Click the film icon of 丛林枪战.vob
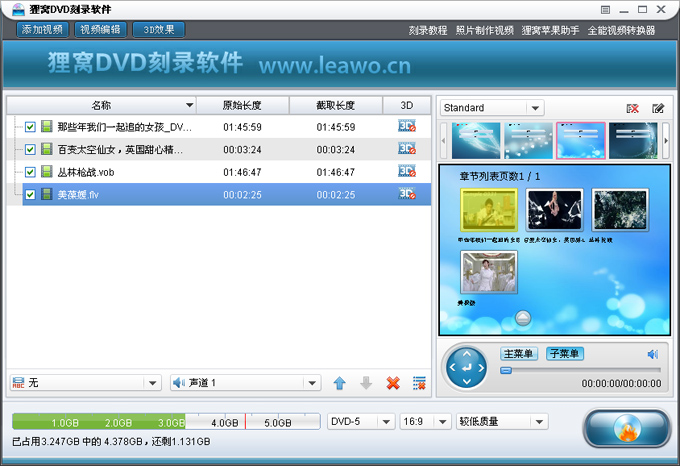The width and height of the screenshot is (680, 466). pos(46,172)
